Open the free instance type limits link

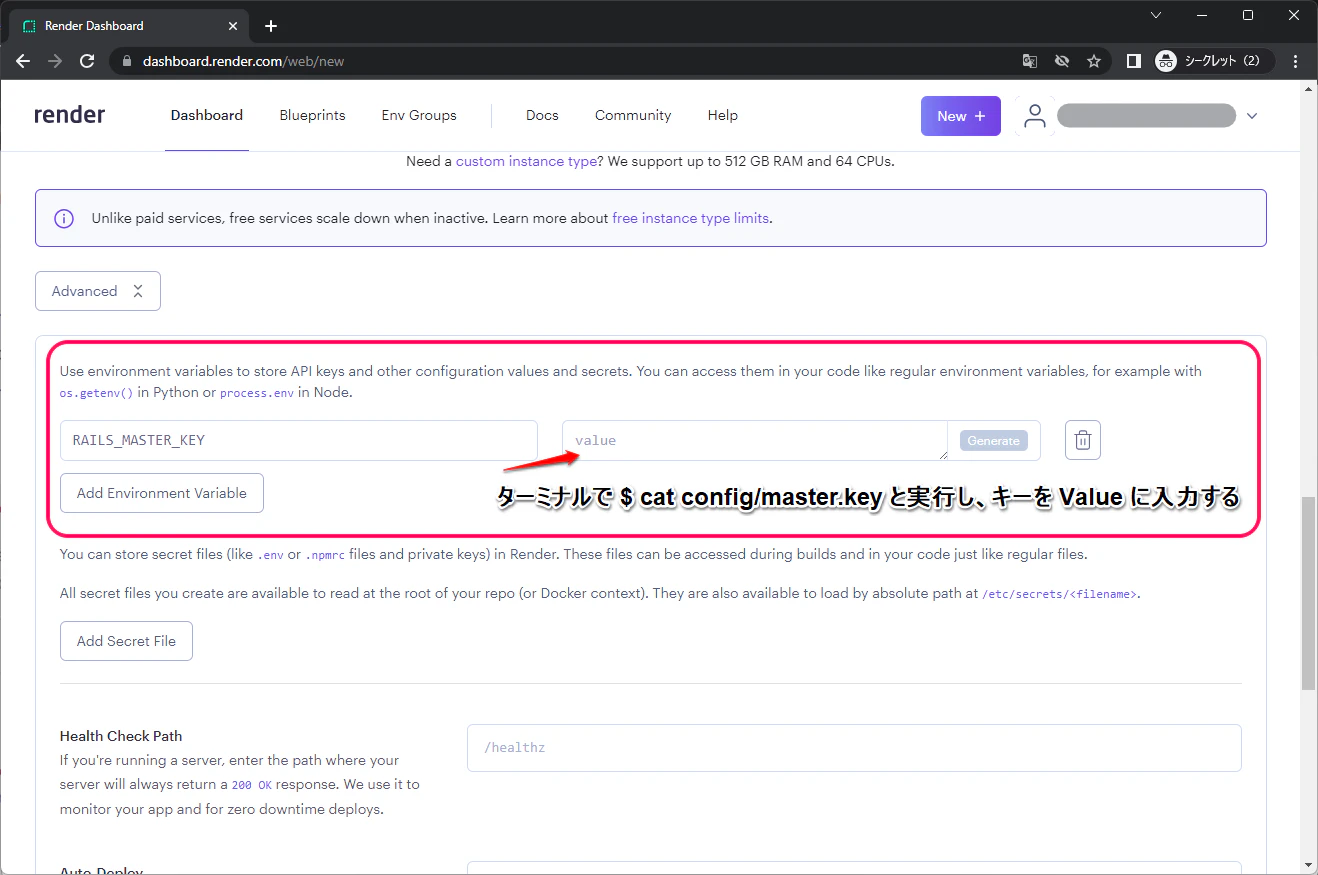pyautogui.click(x=690, y=218)
